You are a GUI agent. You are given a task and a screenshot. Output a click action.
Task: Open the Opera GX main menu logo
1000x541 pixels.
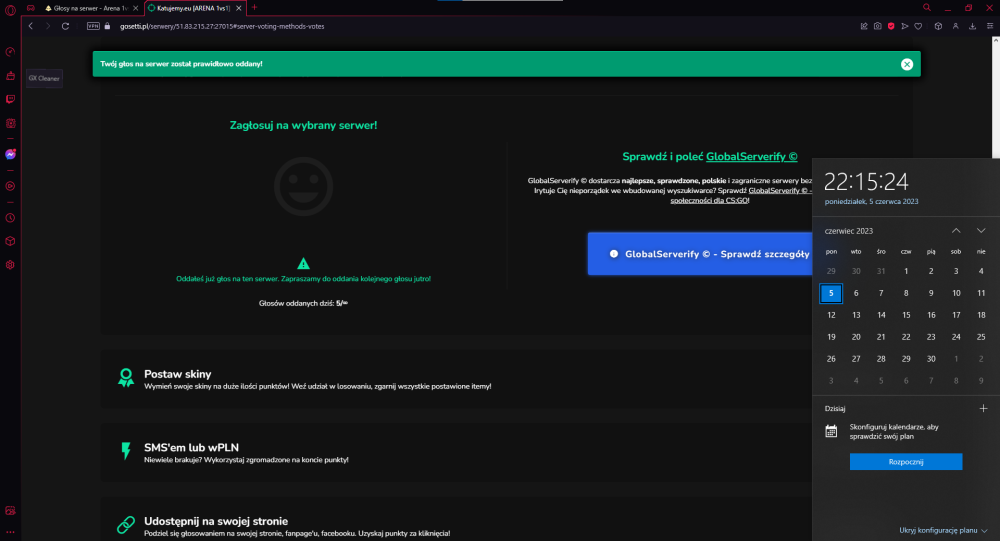pyautogui.click(x=10, y=10)
